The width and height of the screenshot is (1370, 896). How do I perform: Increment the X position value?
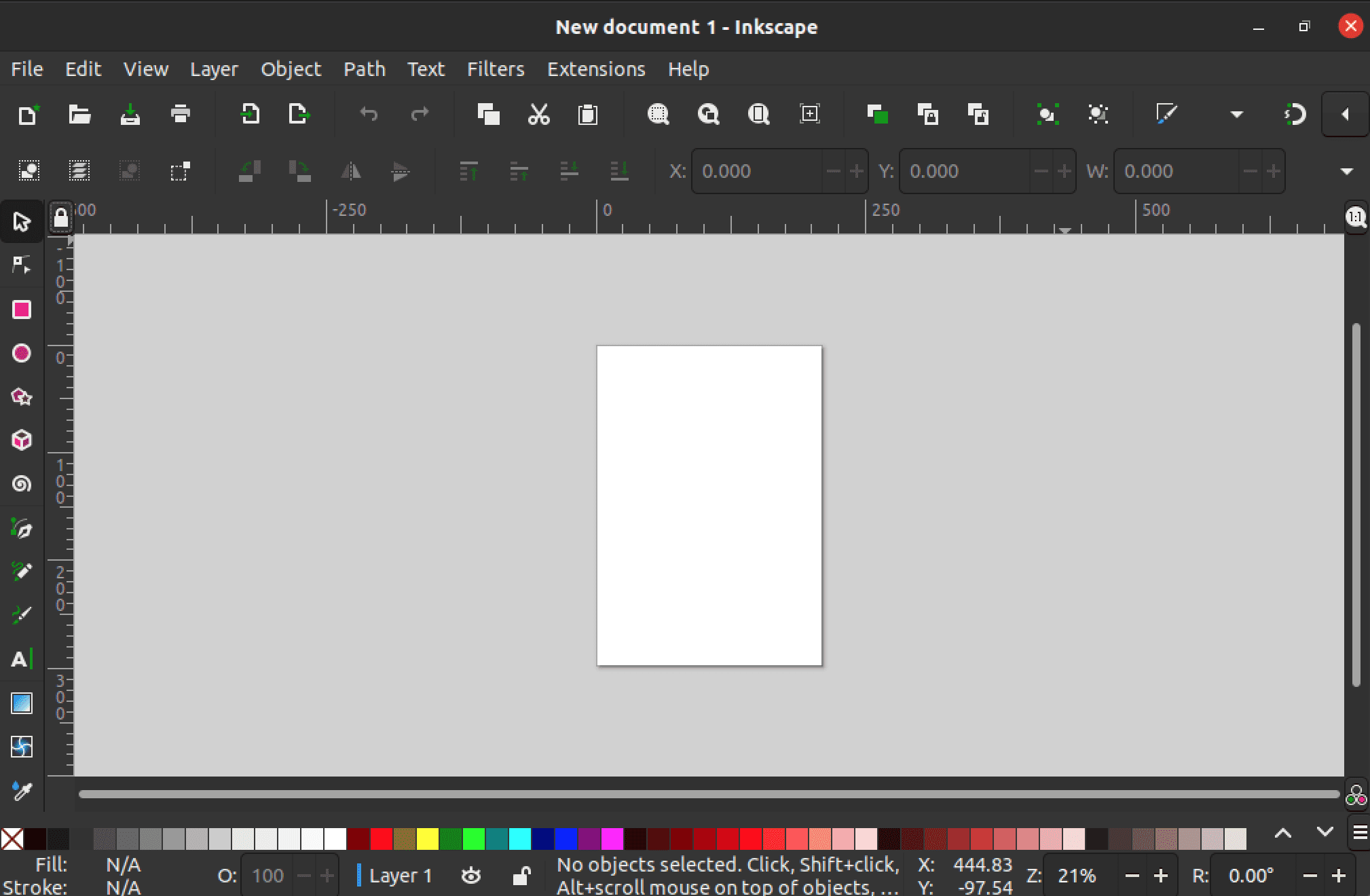pos(857,171)
